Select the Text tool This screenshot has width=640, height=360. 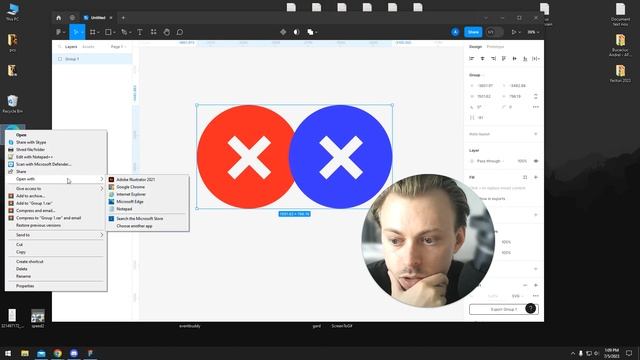coord(140,32)
